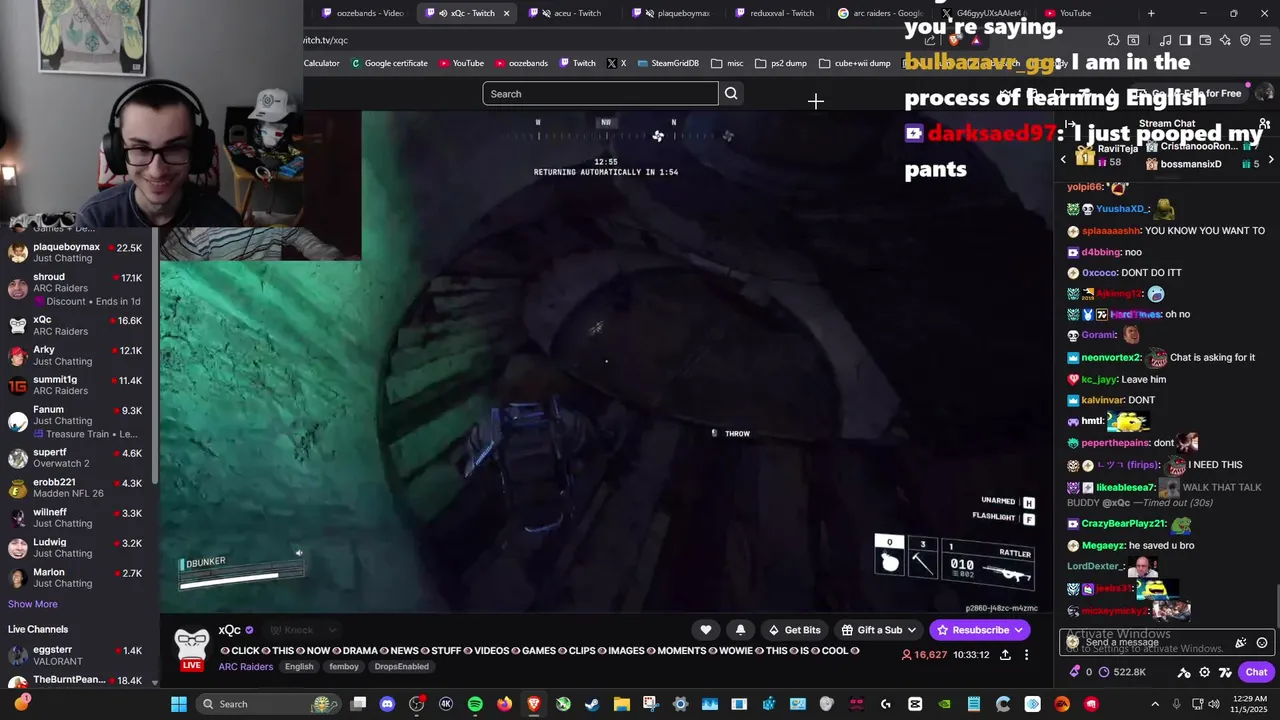Show previous gift leaderboard entry arrow

(1063, 160)
